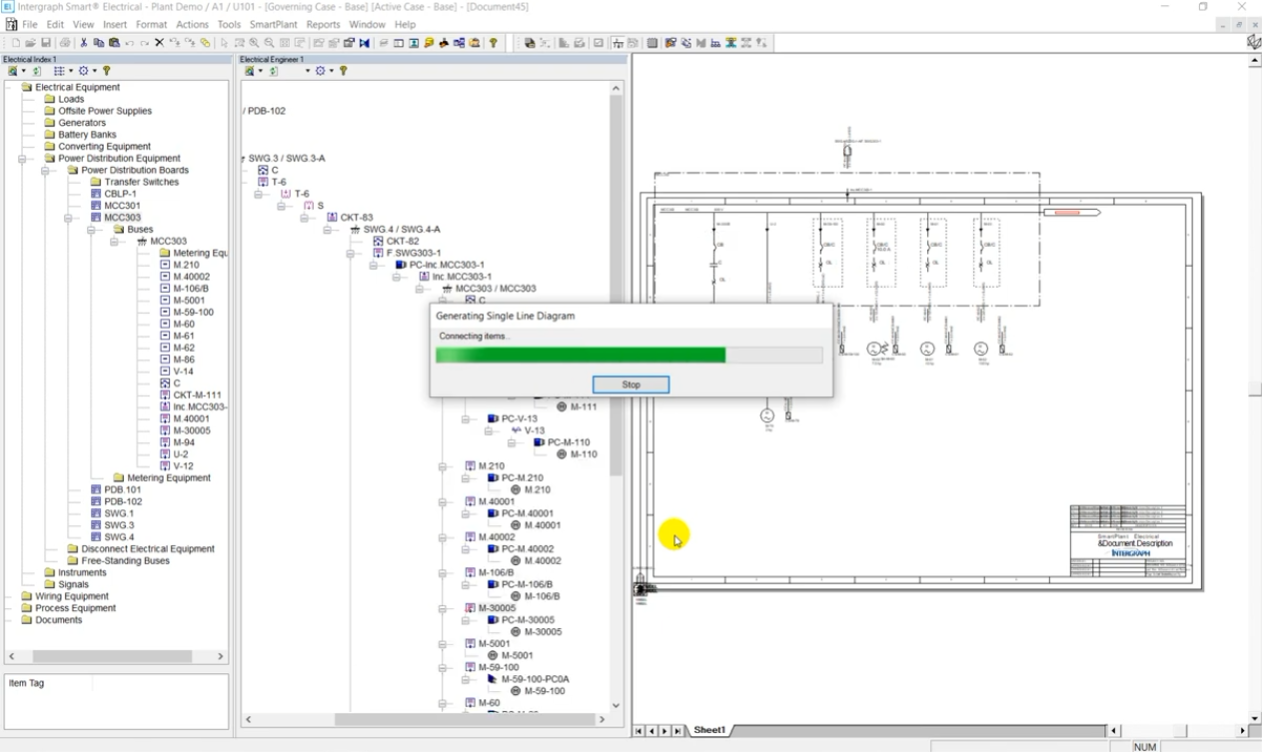Click the Undo toolbar icon
The width and height of the screenshot is (1262, 752).
coord(129,43)
